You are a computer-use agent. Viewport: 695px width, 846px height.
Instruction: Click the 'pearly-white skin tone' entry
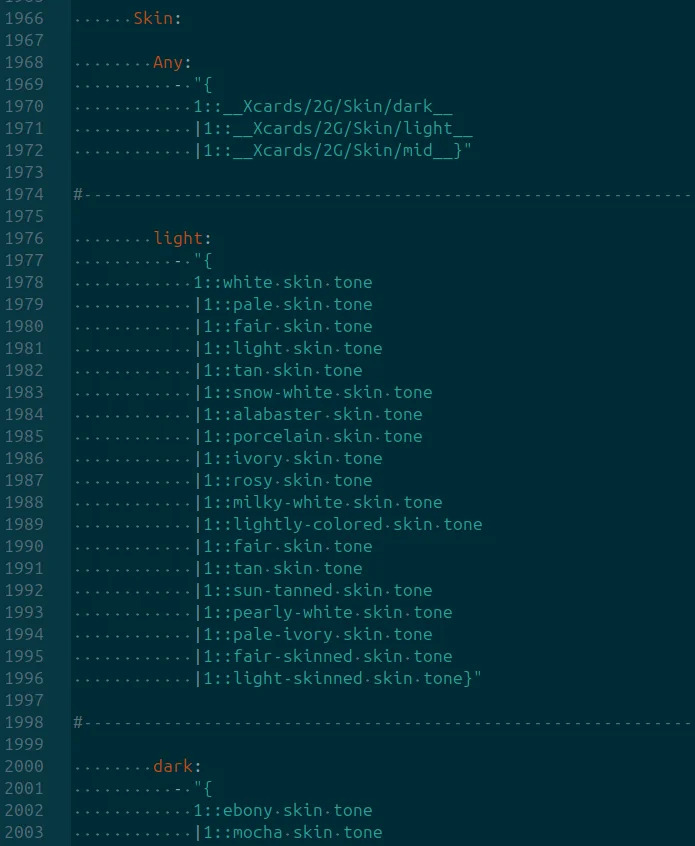(323, 612)
